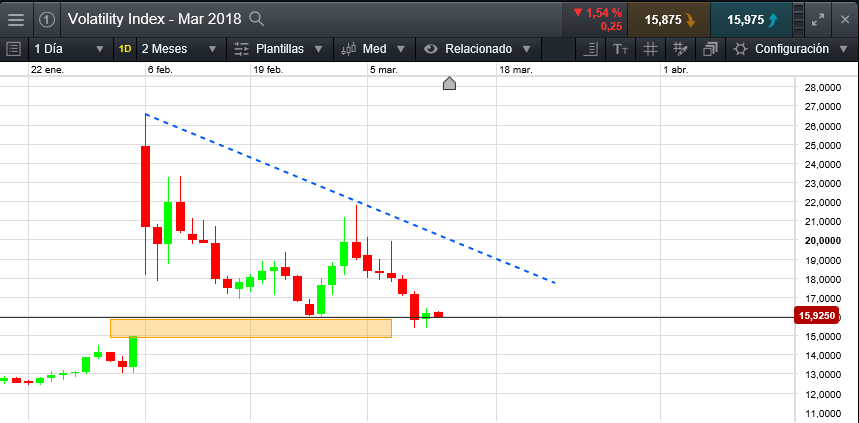This screenshot has width=859, height=423.
Task: Click the red 15,9250 current price label
Action: coord(816,316)
